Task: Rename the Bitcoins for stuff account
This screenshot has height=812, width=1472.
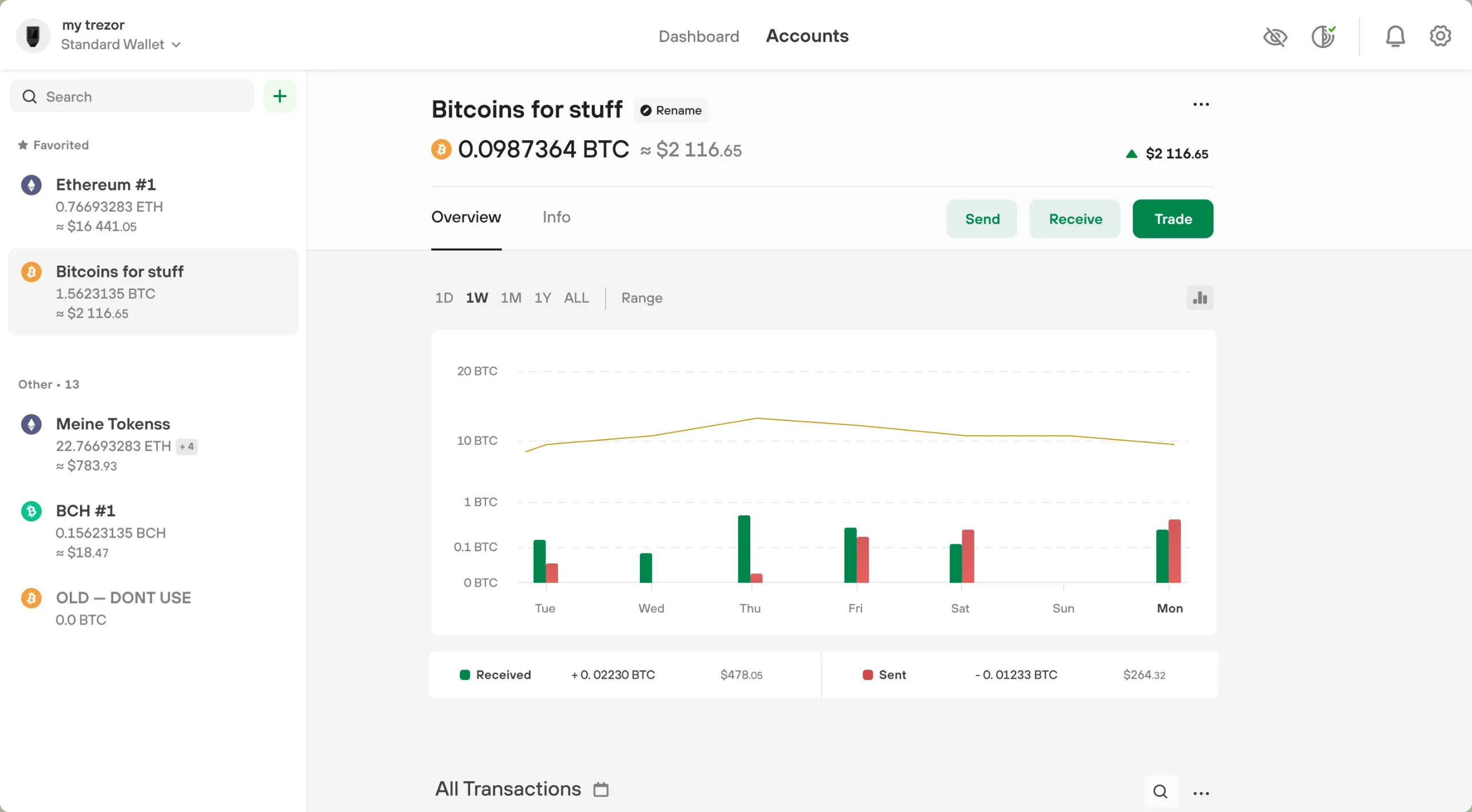Action: tap(670, 110)
